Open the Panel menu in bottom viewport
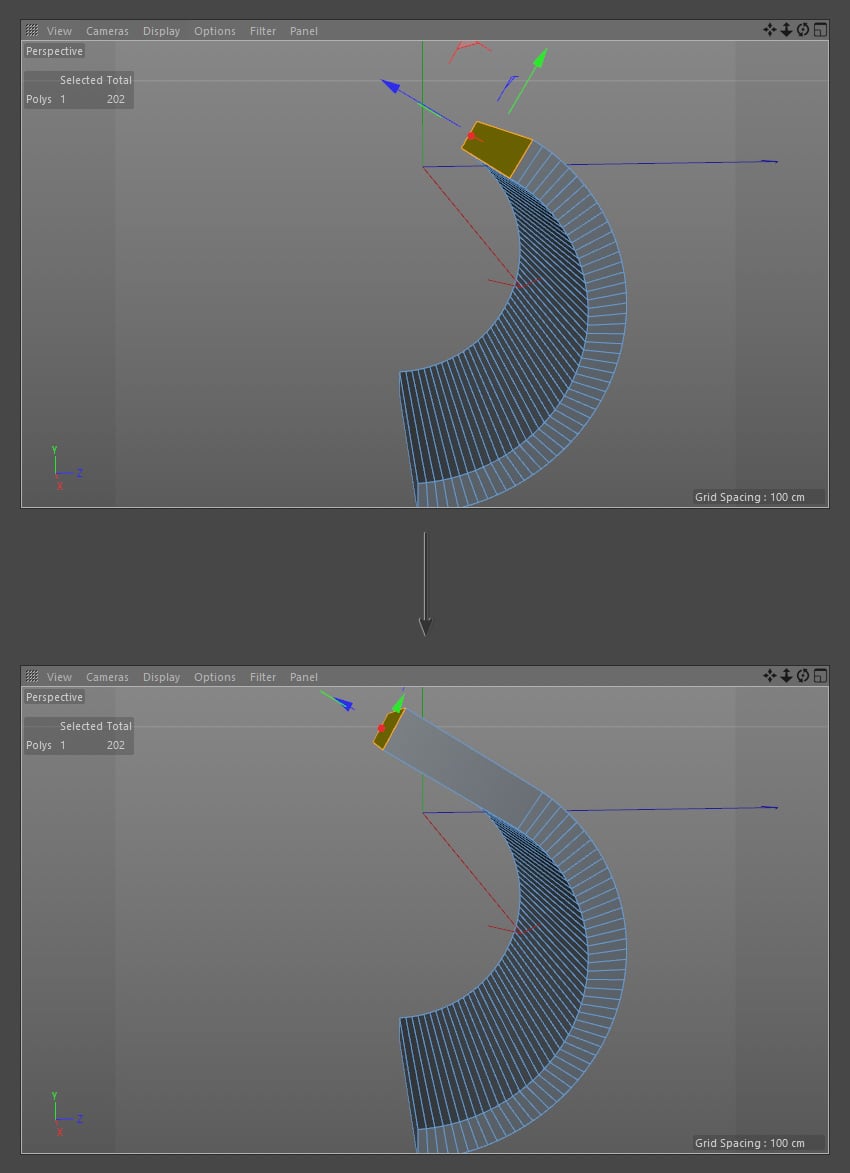 point(304,677)
